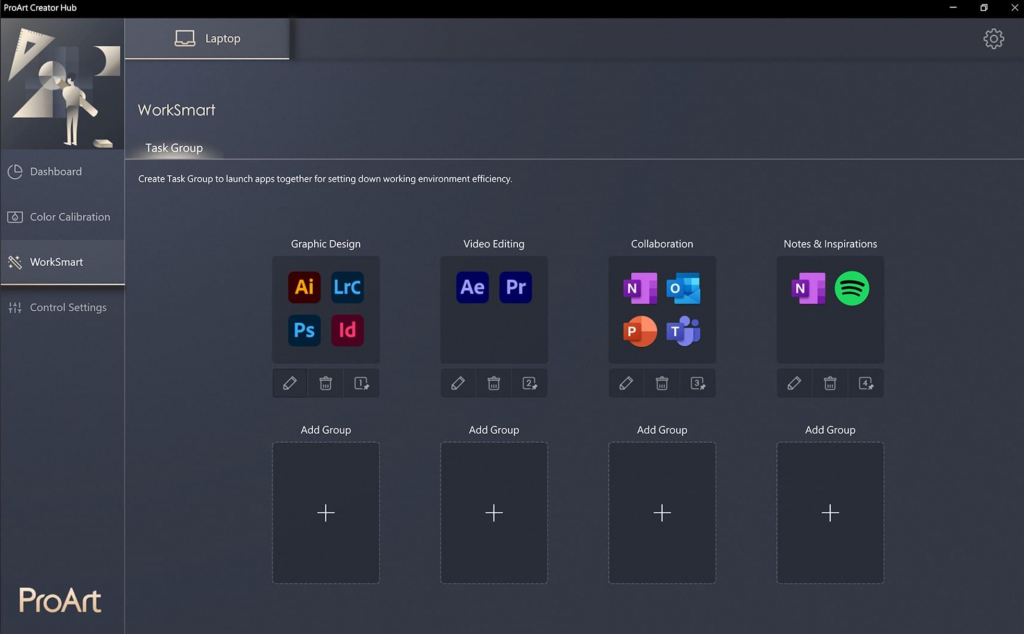Viewport: 1024px width, 634px height.
Task: Assign hotkey 4 to Notes & Inspirations group
Action: click(866, 383)
